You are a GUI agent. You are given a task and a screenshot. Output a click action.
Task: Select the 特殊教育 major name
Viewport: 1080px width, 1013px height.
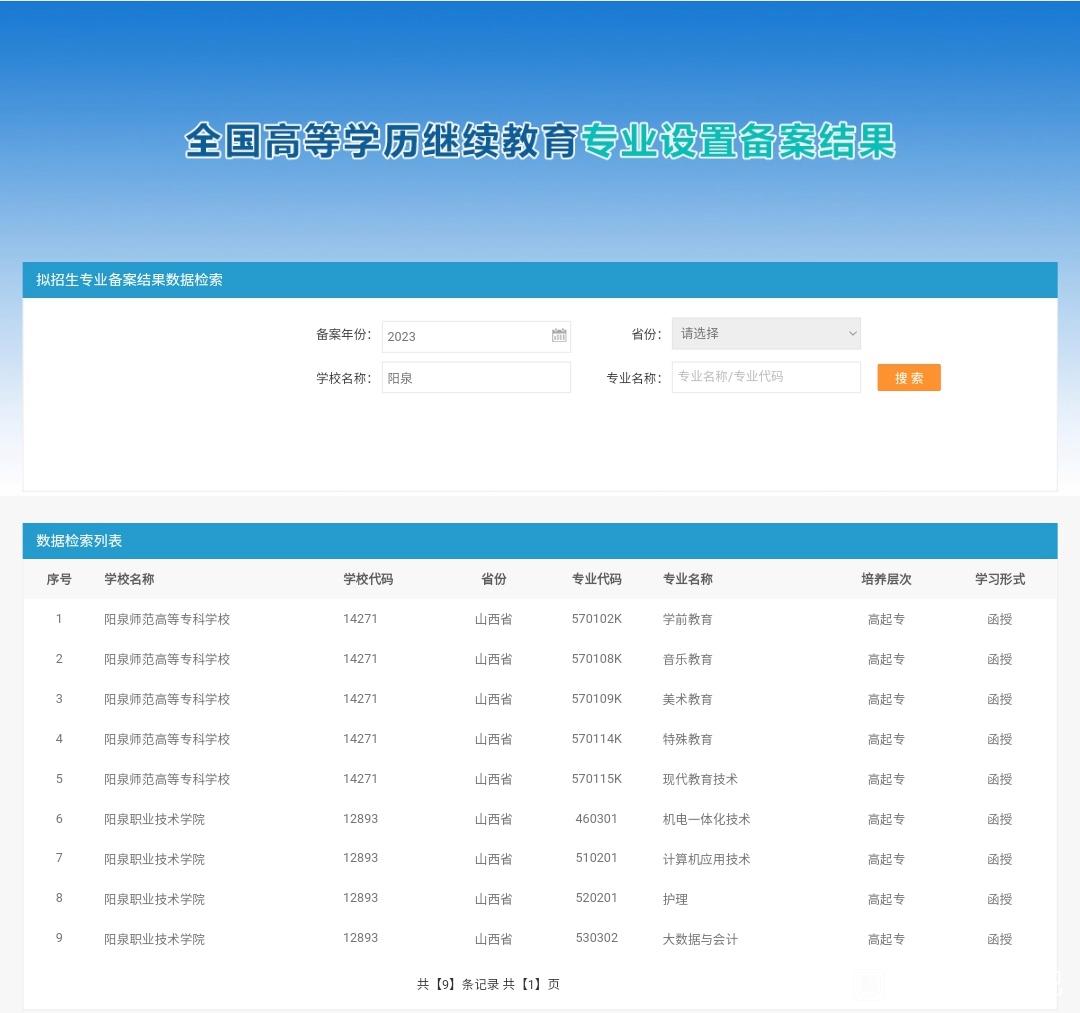[x=687, y=739]
